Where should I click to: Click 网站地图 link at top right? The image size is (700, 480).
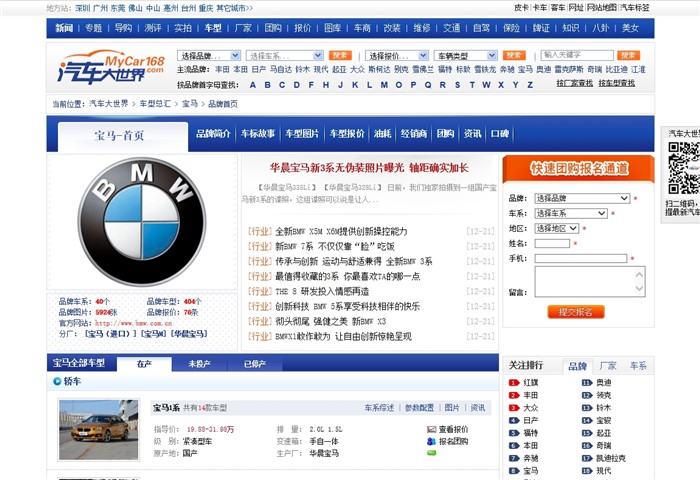point(601,8)
